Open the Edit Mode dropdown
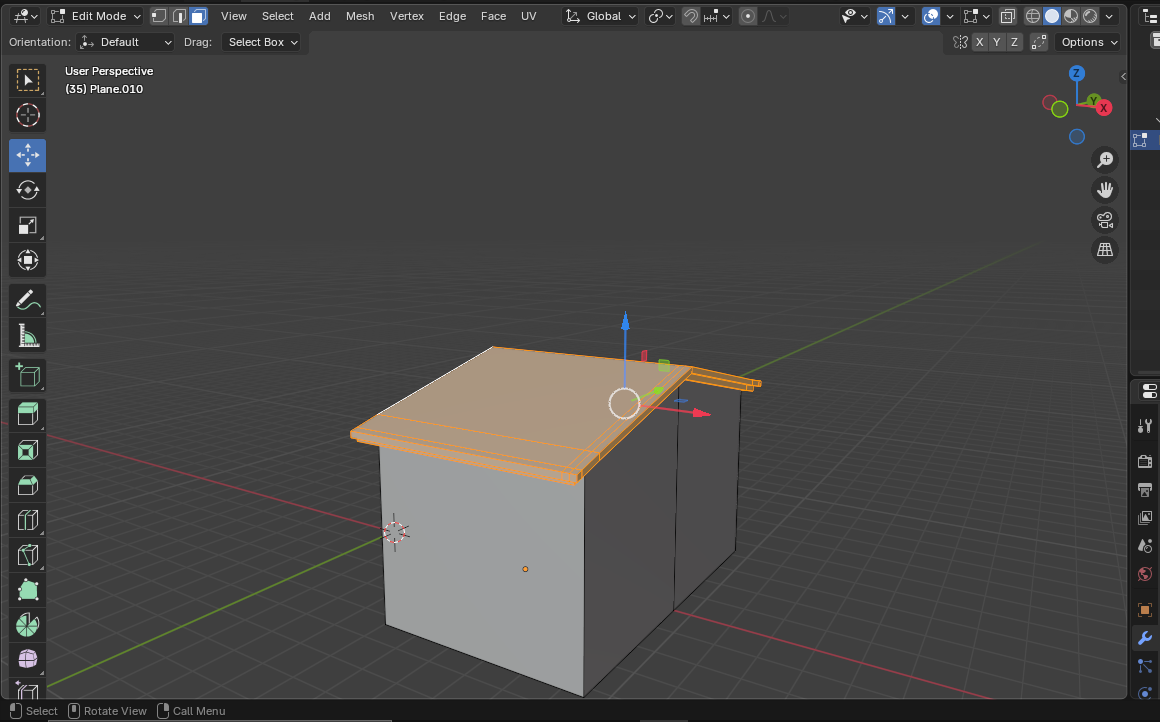Viewport: 1160px width, 722px height. 95,16
